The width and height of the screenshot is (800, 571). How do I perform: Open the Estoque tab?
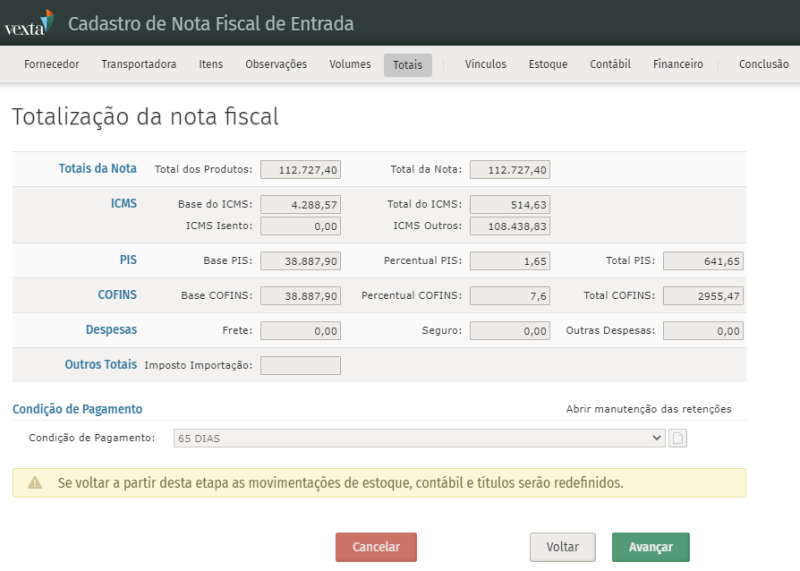(548, 65)
